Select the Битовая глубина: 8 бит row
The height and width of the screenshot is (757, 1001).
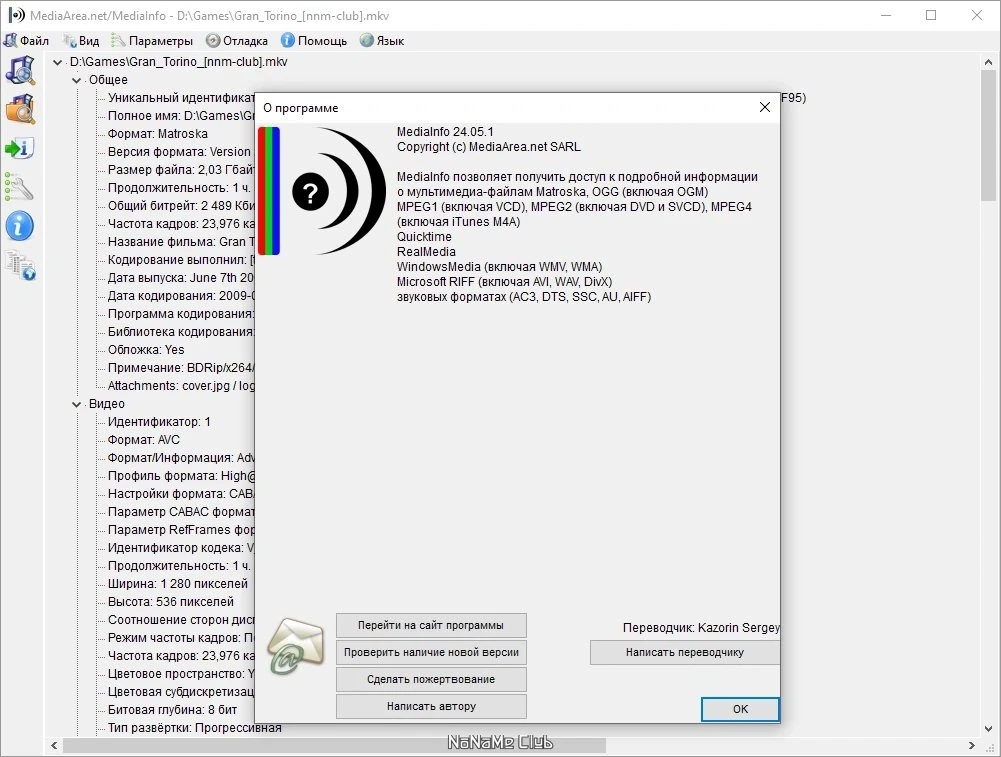pyautogui.click(x=172, y=710)
